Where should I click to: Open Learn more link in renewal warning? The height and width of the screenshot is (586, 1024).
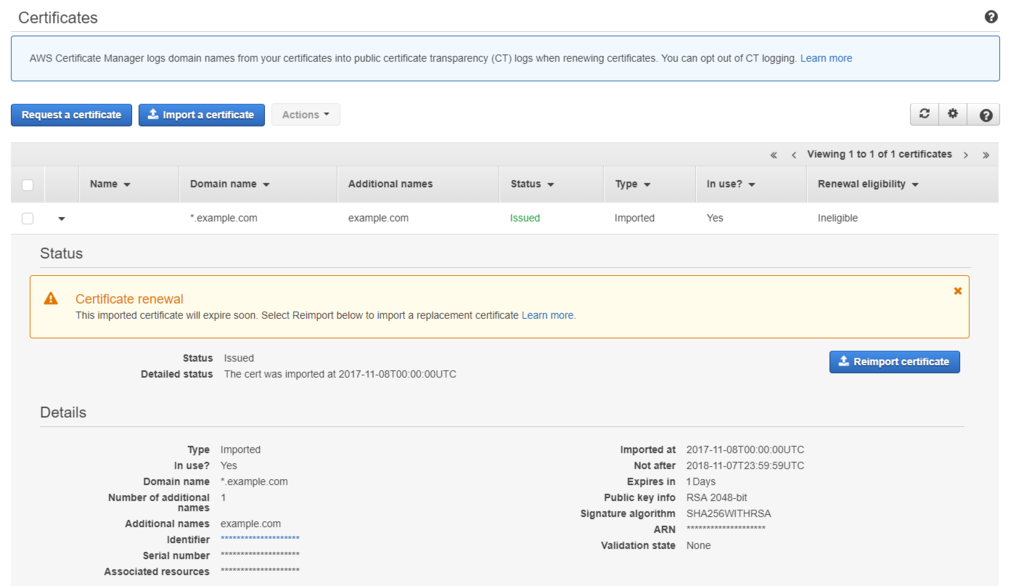547,315
